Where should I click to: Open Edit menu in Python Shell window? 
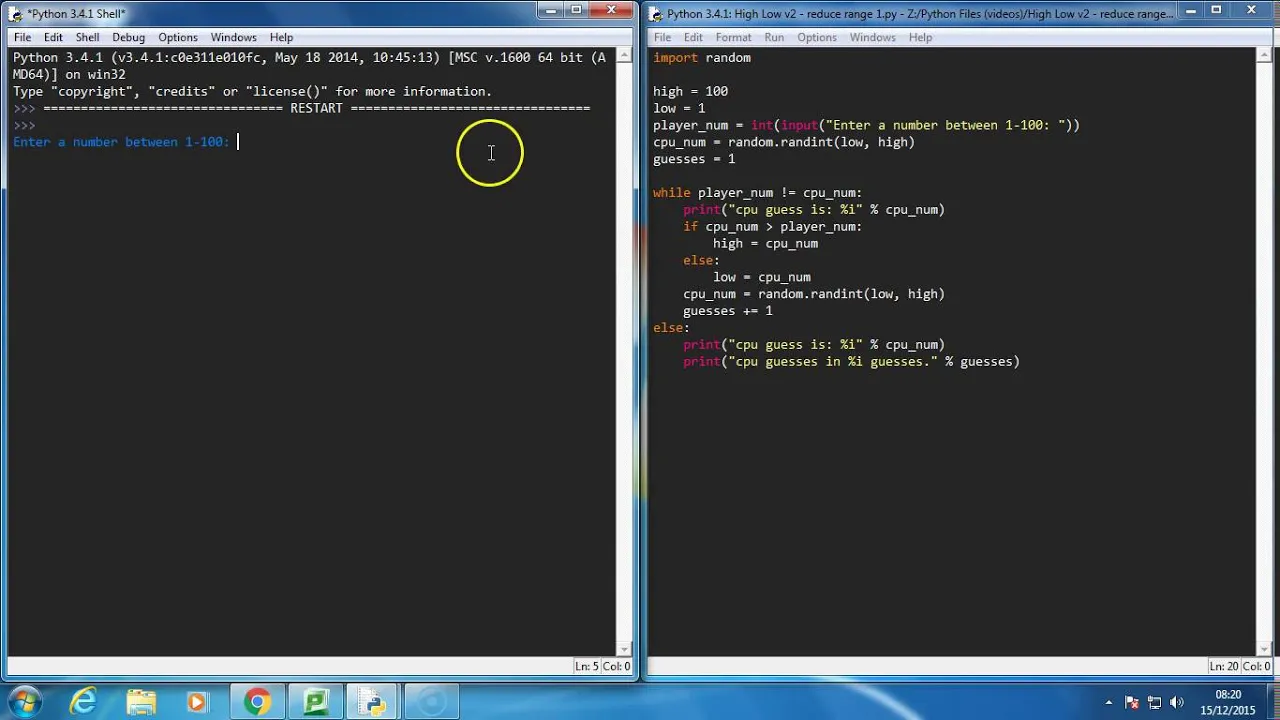(x=53, y=37)
